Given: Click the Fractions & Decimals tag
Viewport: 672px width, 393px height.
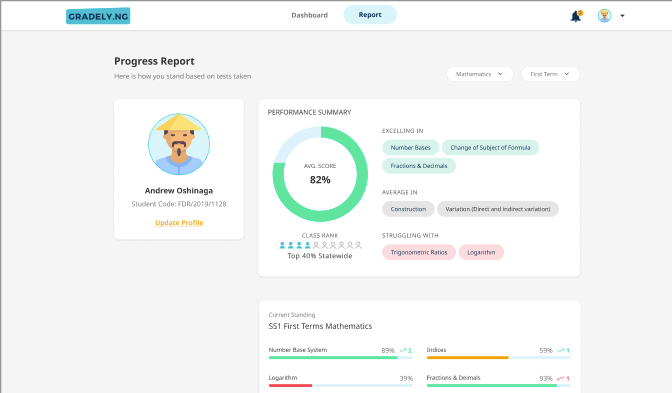Looking at the screenshot, I should 419,166.
